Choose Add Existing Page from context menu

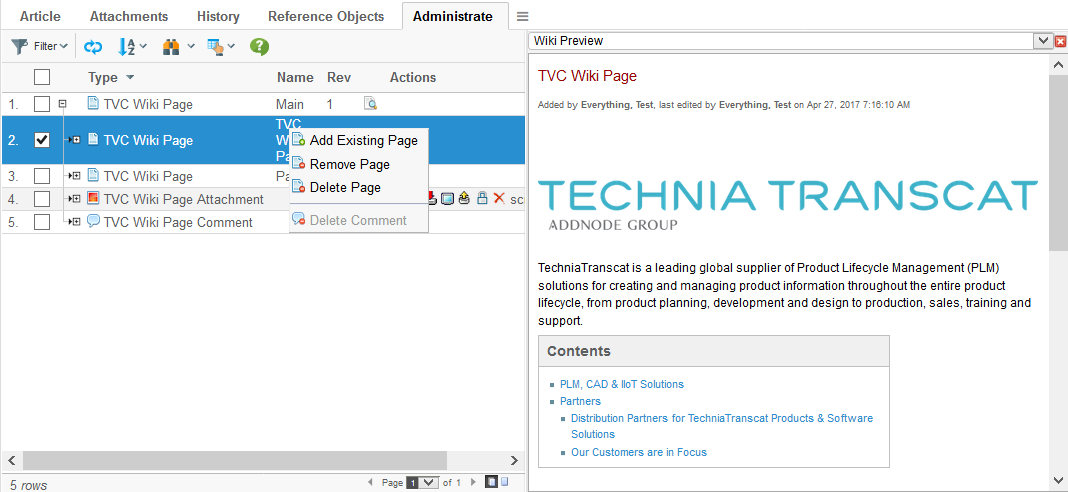pos(363,140)
